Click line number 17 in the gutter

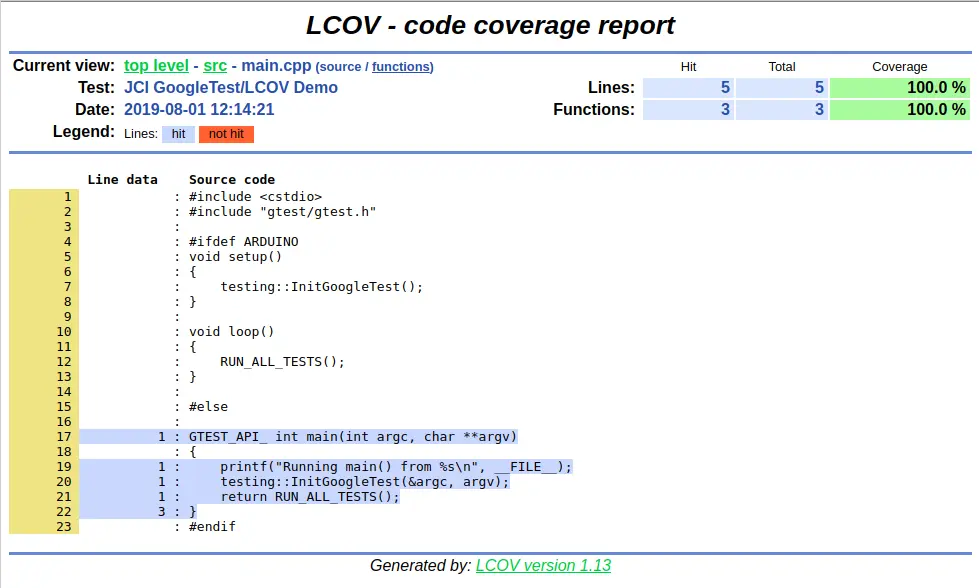64,436
